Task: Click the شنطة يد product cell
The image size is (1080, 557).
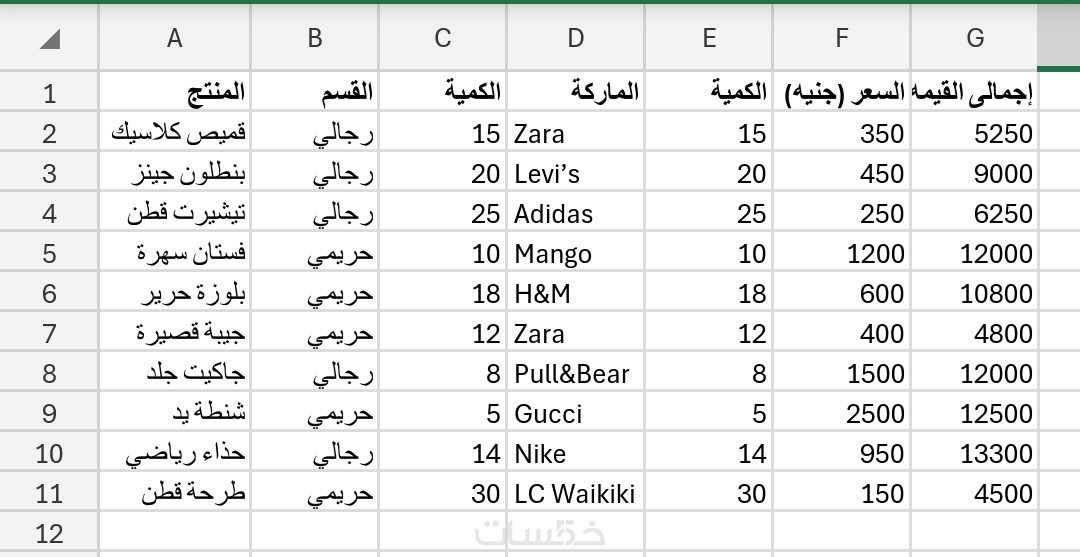Action: (x=175, y=414)
